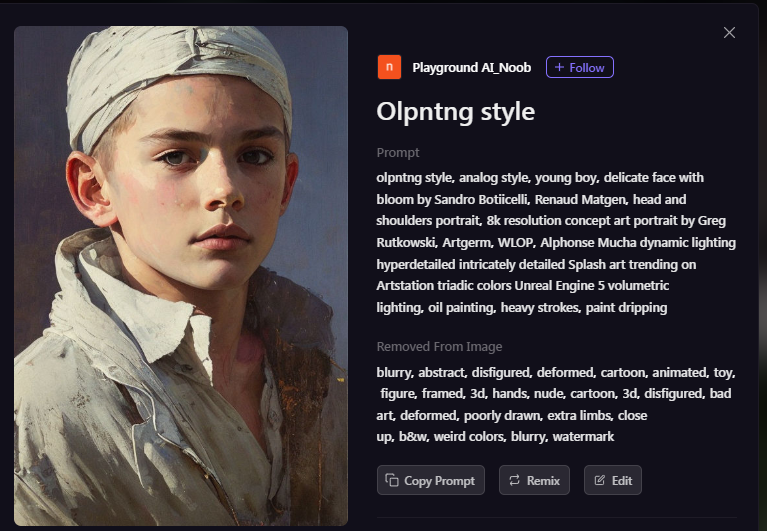
Task: Close the image detail dialog
Action: pyautogui.click(x=729, y=33)
